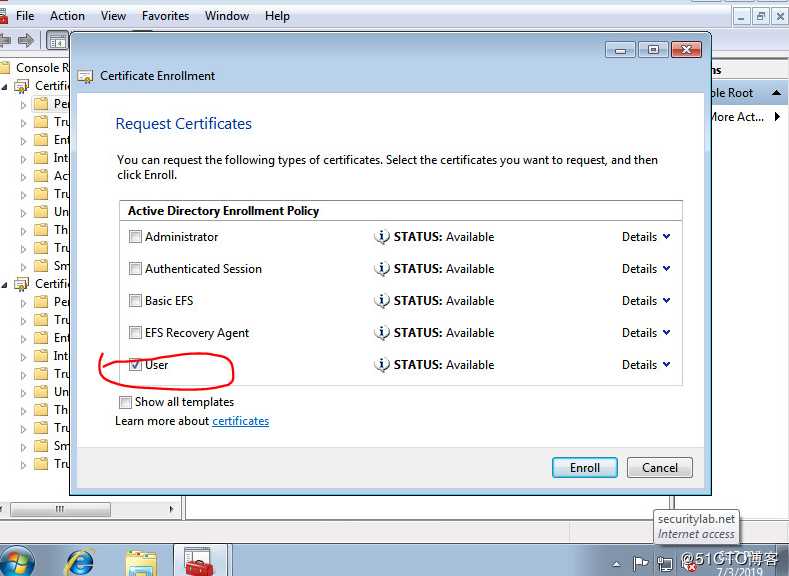Open the Favorites menu
The image size is (789, 576).
[x=166, y=16]
